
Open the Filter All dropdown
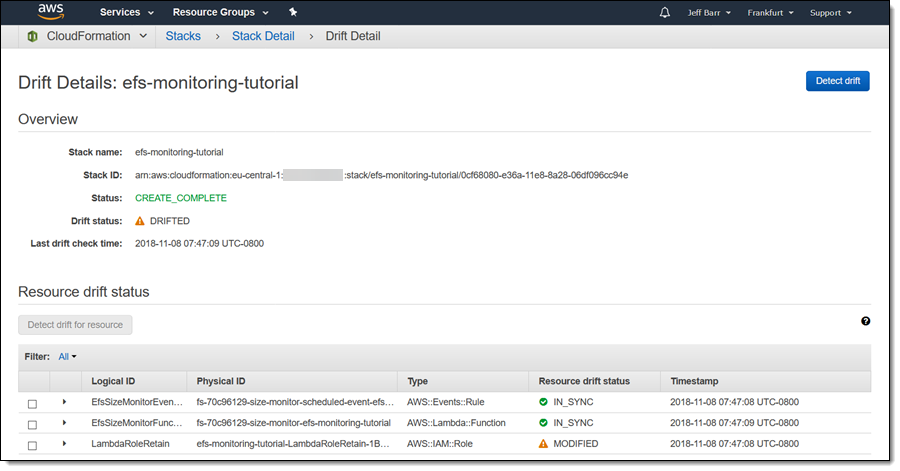pyautogui.click(x=67, y=356)
